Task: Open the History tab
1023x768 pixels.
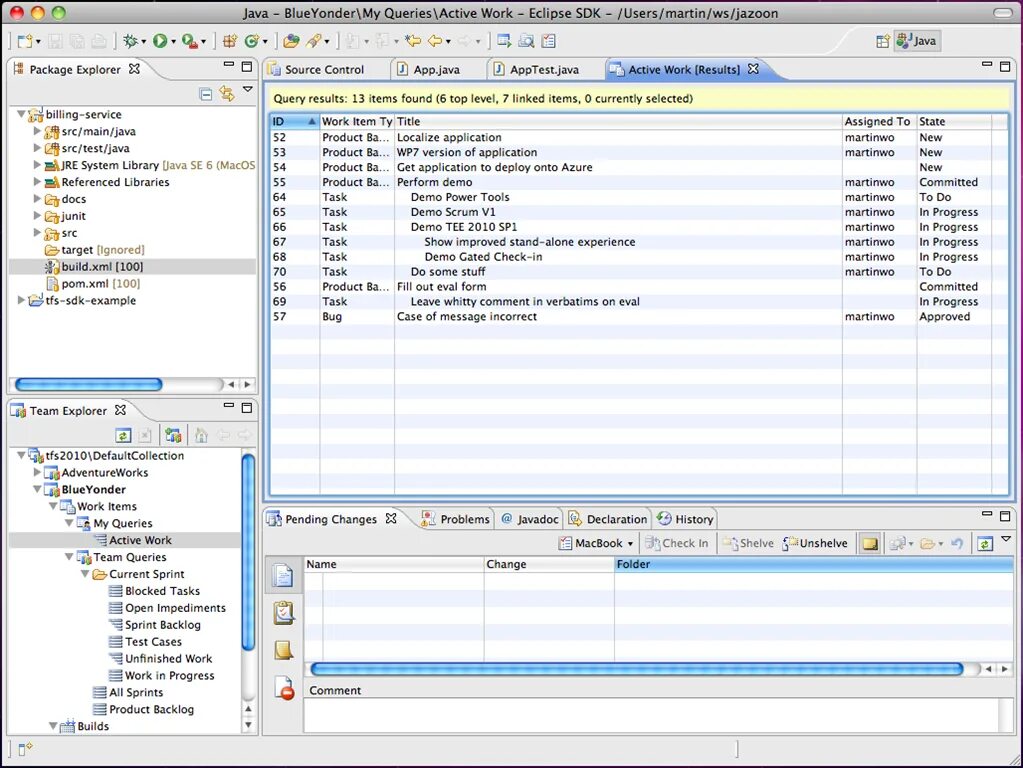Action: point(686,519)
